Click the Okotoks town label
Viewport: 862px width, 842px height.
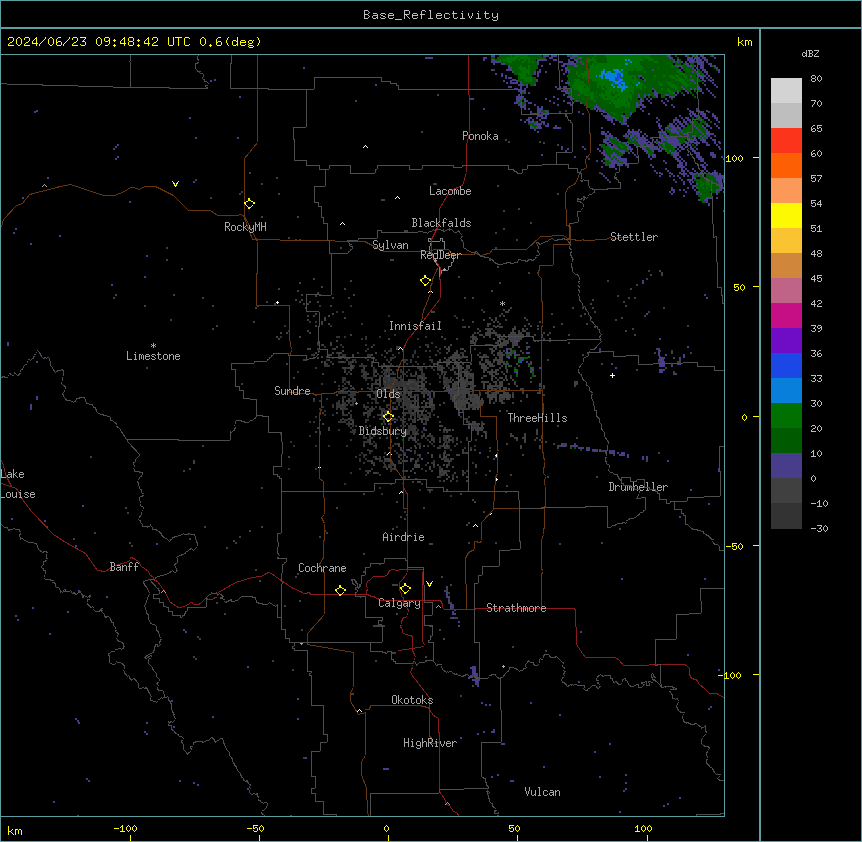tap(412, 700)
